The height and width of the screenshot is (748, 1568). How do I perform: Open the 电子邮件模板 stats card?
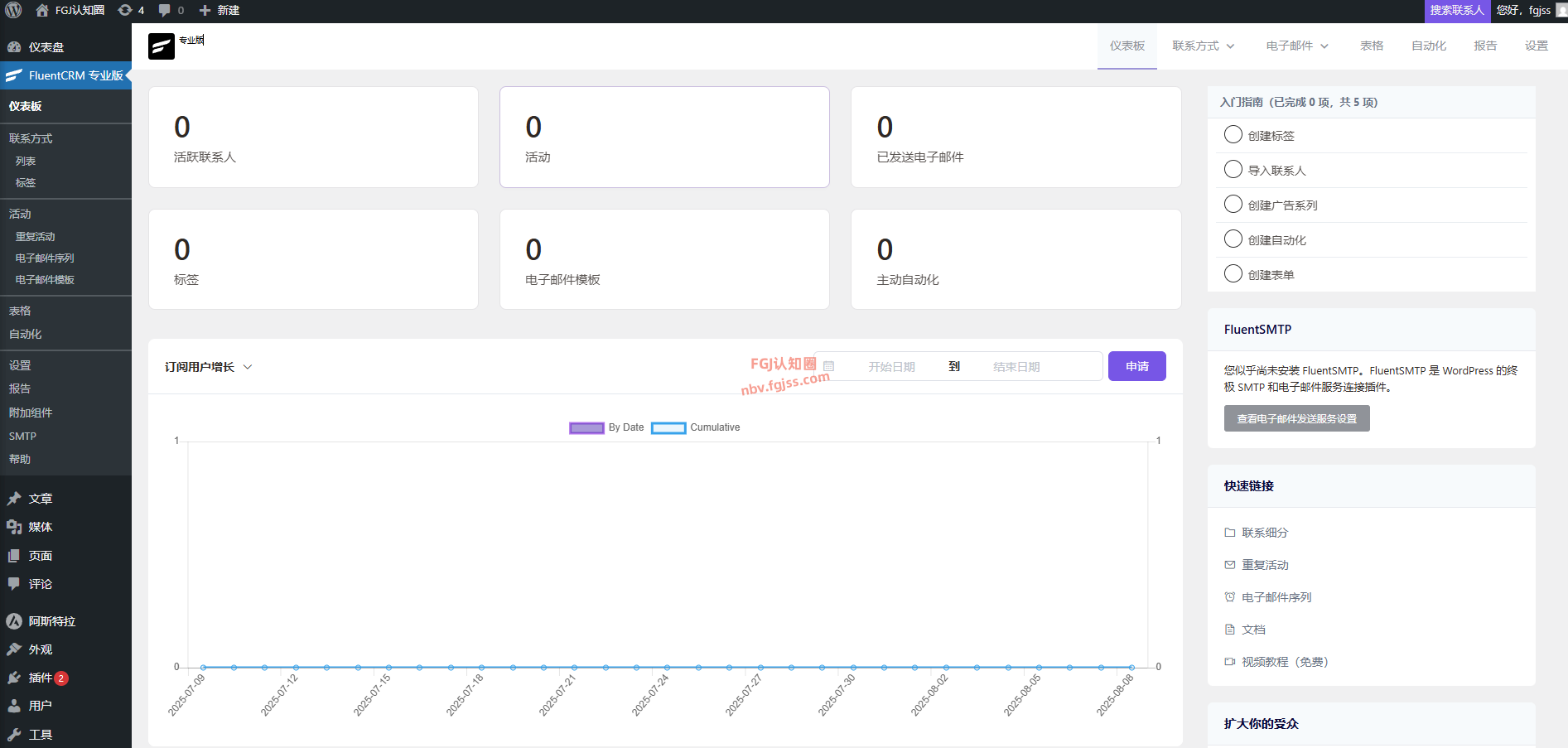[x=664, y=259]
